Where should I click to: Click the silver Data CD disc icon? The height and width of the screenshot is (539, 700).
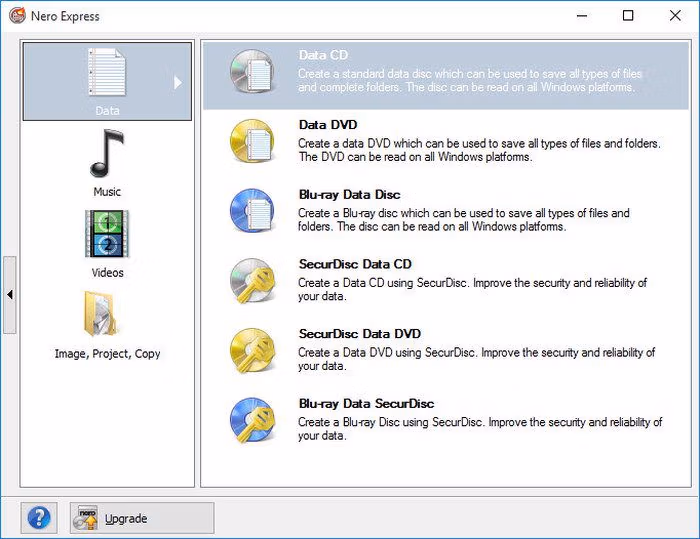tap(252, 71)
